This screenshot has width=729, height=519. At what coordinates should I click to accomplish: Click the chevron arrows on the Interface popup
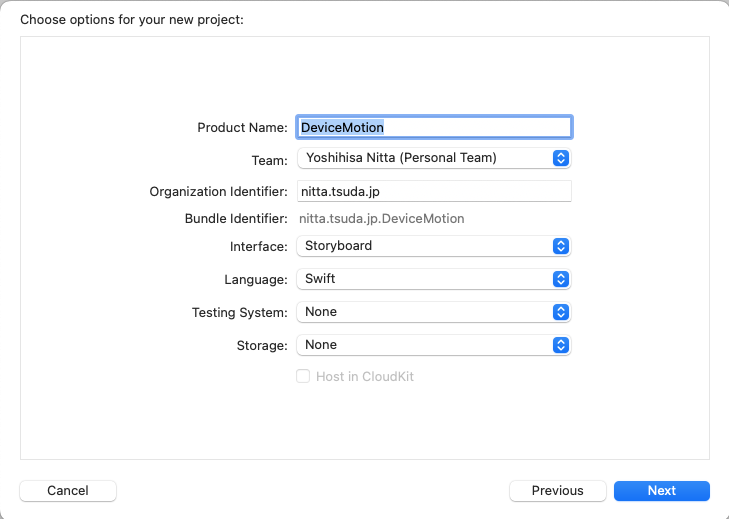pyautogui.click(x=561, y=246)
